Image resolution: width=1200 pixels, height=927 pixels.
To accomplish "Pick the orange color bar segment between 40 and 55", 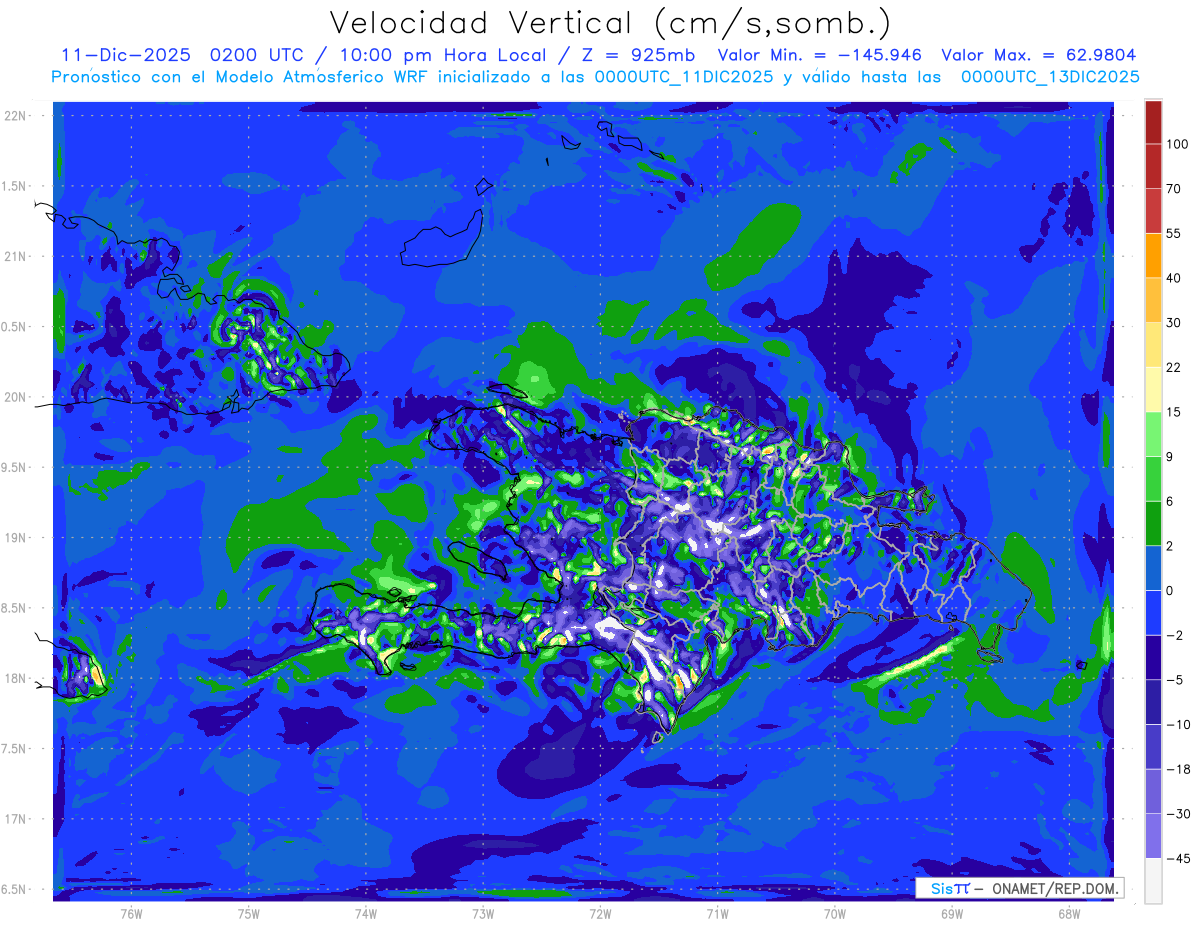I will point(1153,255).
